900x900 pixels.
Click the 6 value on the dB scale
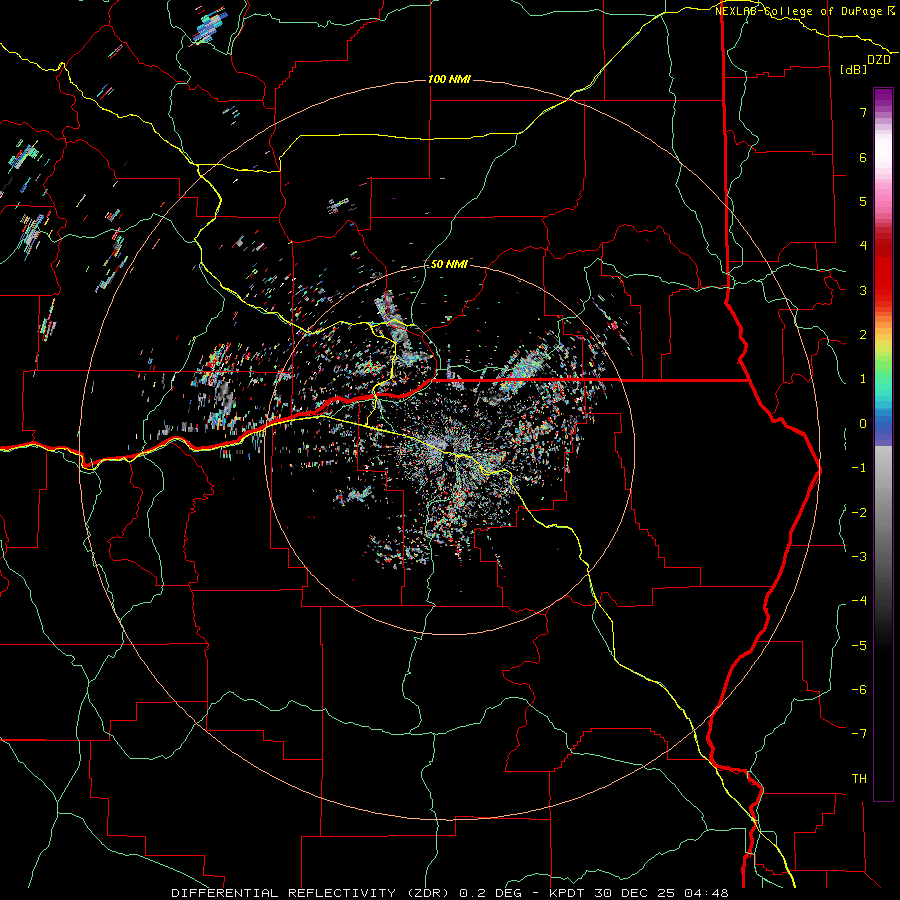[x=863, y=157]
